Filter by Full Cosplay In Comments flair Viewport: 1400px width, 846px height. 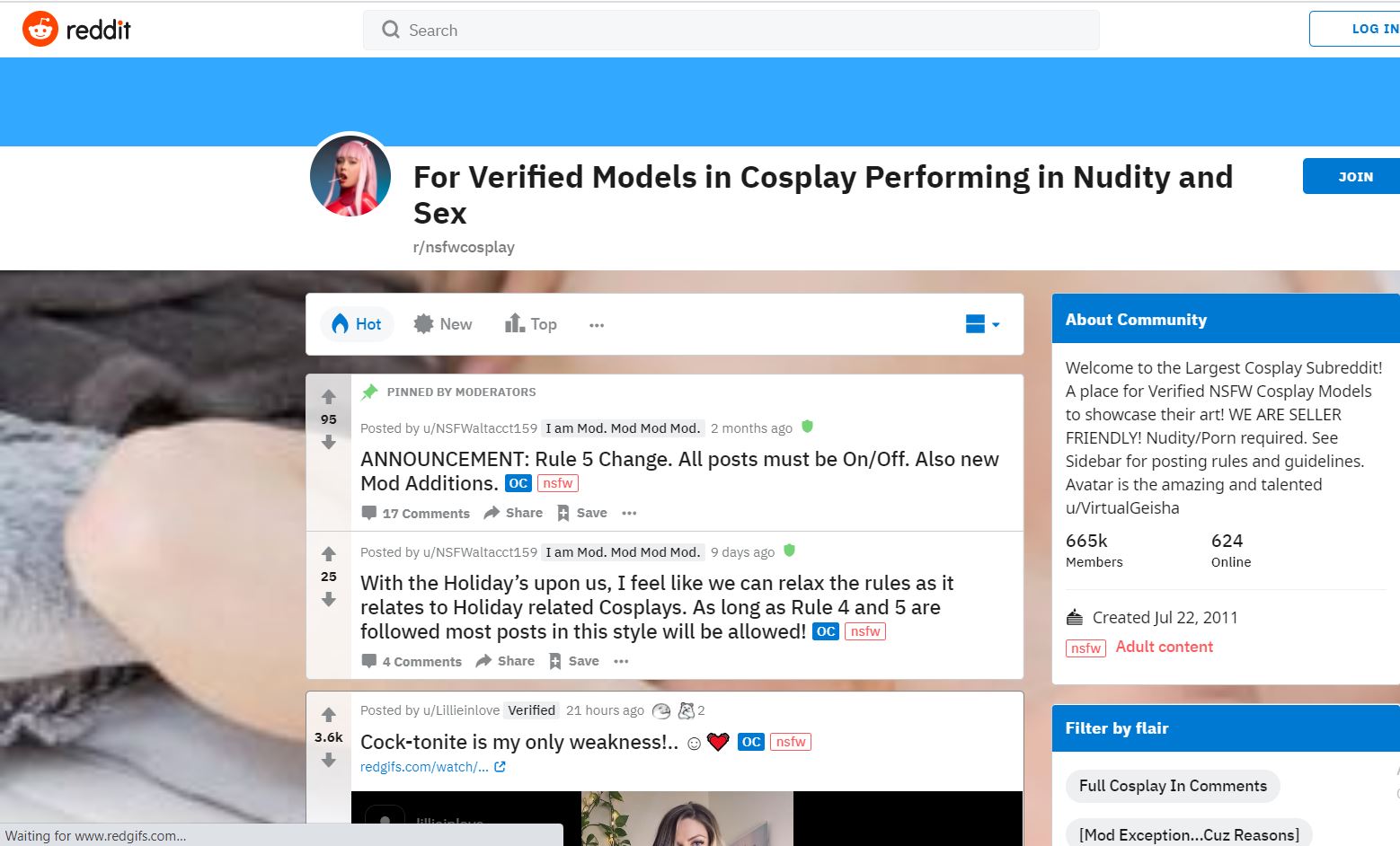point(1173,787)
